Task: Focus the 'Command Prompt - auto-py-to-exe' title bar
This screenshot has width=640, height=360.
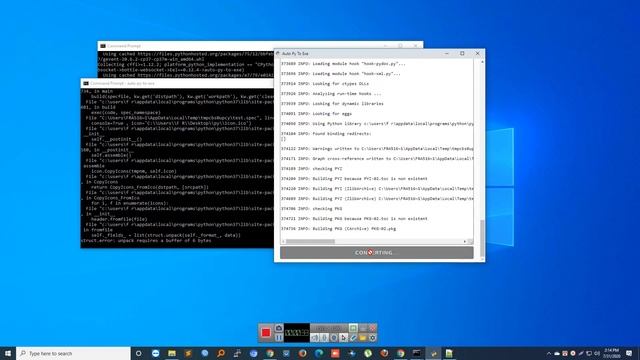Action: pyautogui.click(x=177, y=83)
